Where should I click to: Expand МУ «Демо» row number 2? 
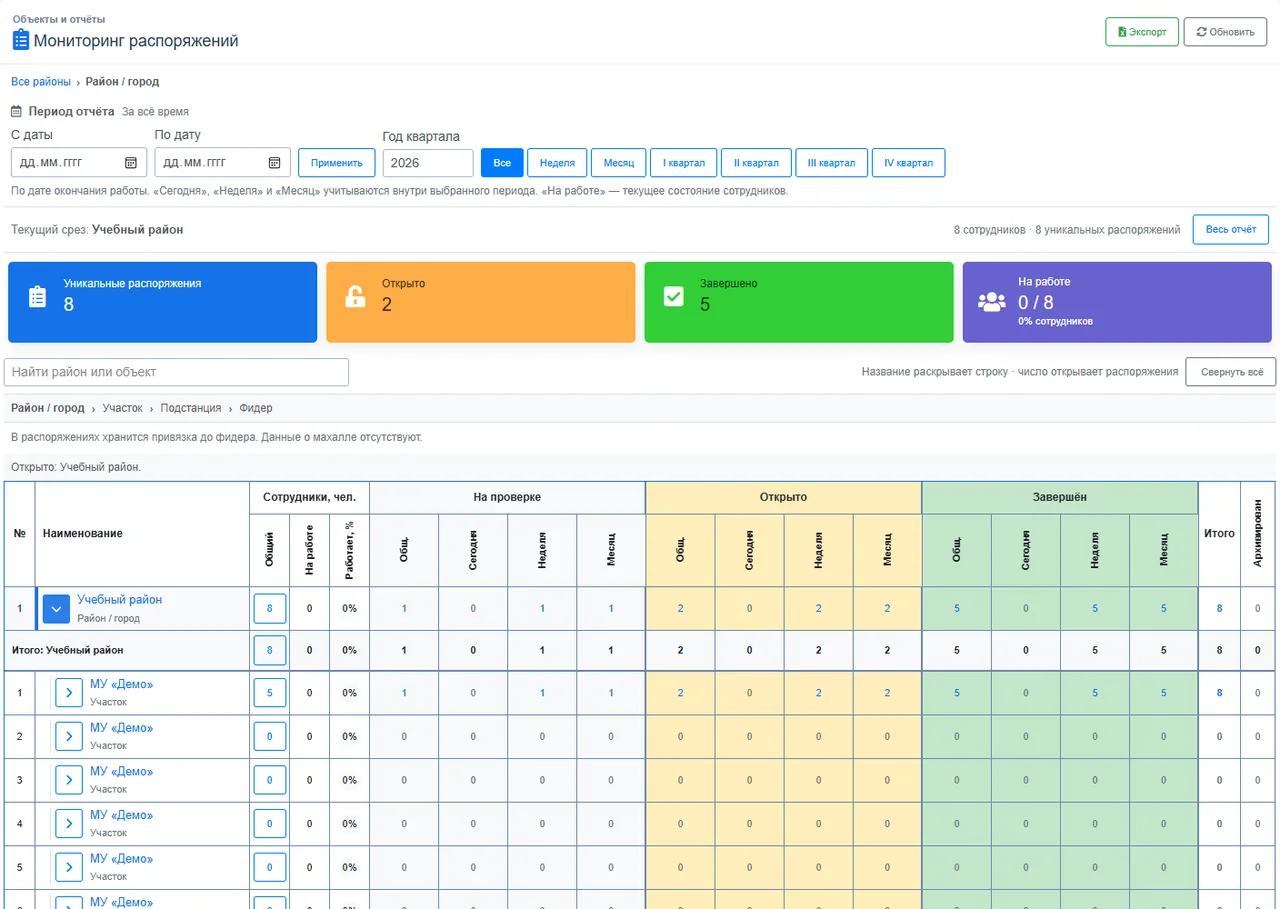(68, 736)
